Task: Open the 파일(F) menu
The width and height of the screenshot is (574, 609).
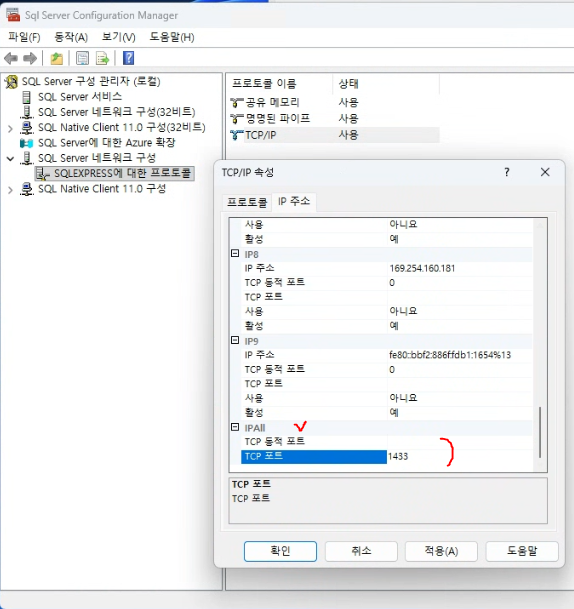Action: click(24, 37)
